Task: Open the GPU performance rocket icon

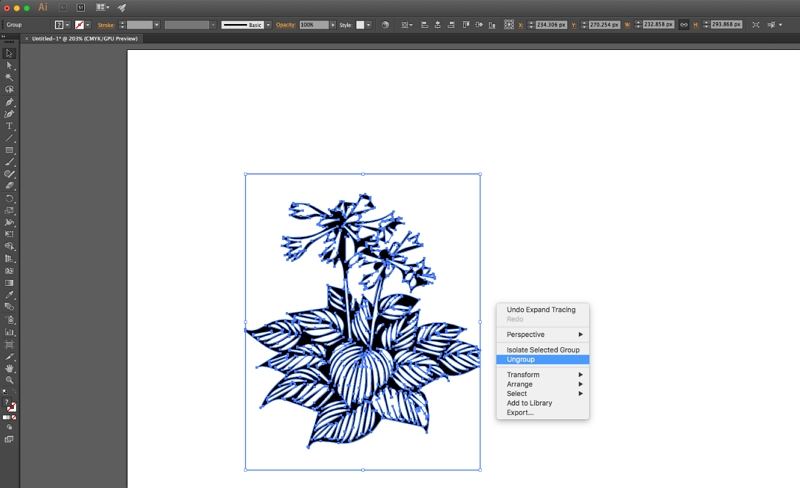Action: (x=122, y=7)
